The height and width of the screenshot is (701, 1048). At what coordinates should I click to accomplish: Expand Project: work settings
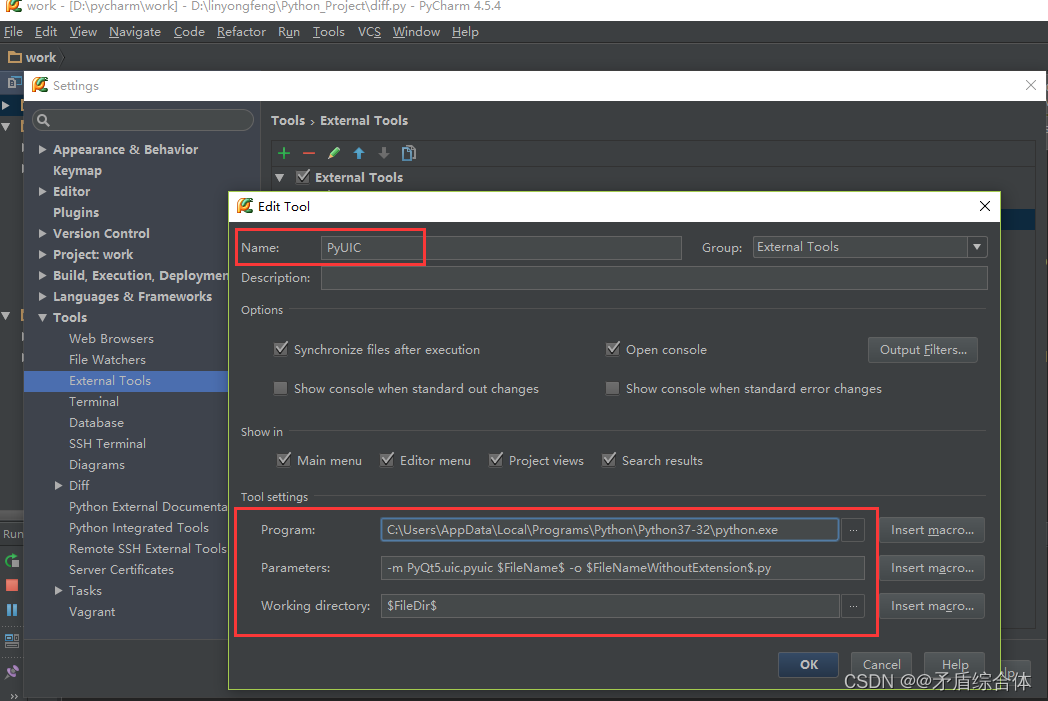click(43, 255)
